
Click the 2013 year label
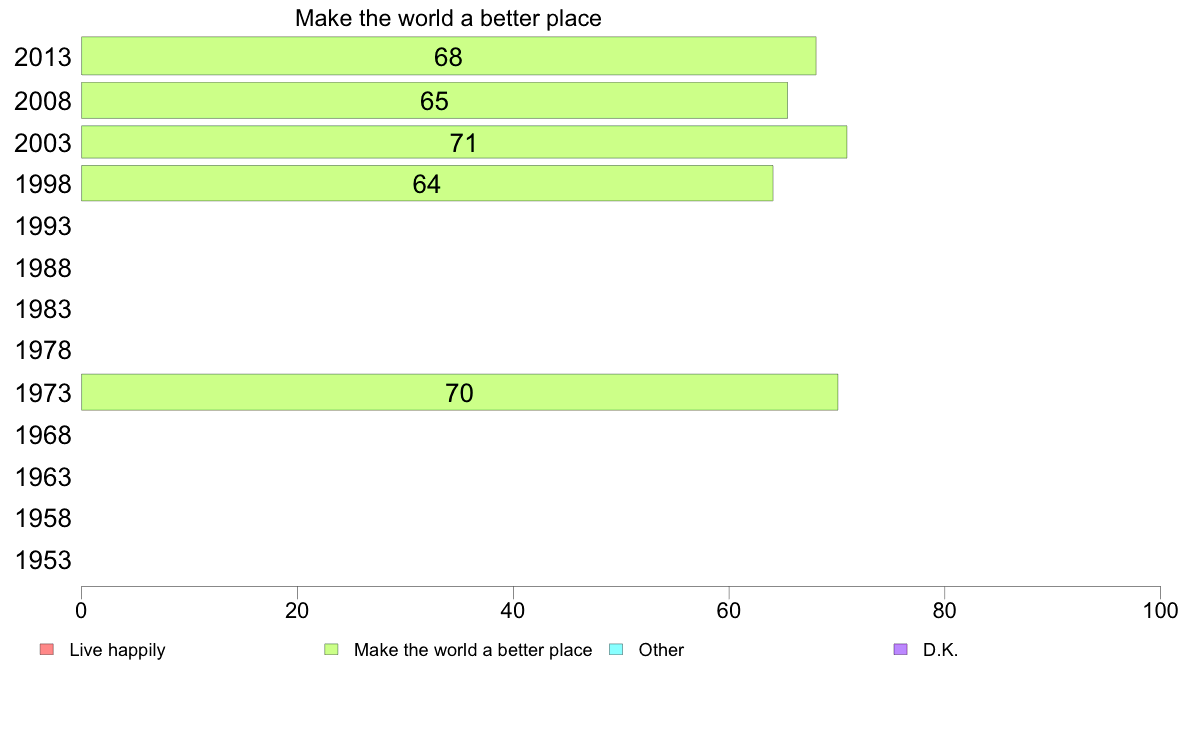pyautogui.click(x=42, y=57)
